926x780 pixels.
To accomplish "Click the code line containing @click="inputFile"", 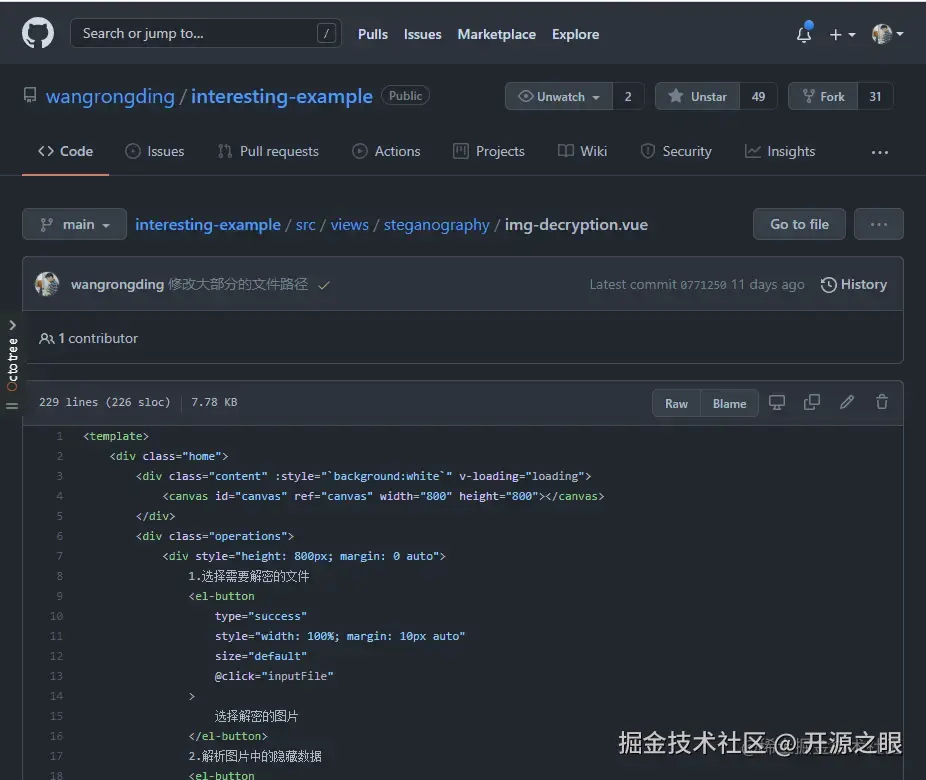I will pyautogui.click(x=274, y=676).
